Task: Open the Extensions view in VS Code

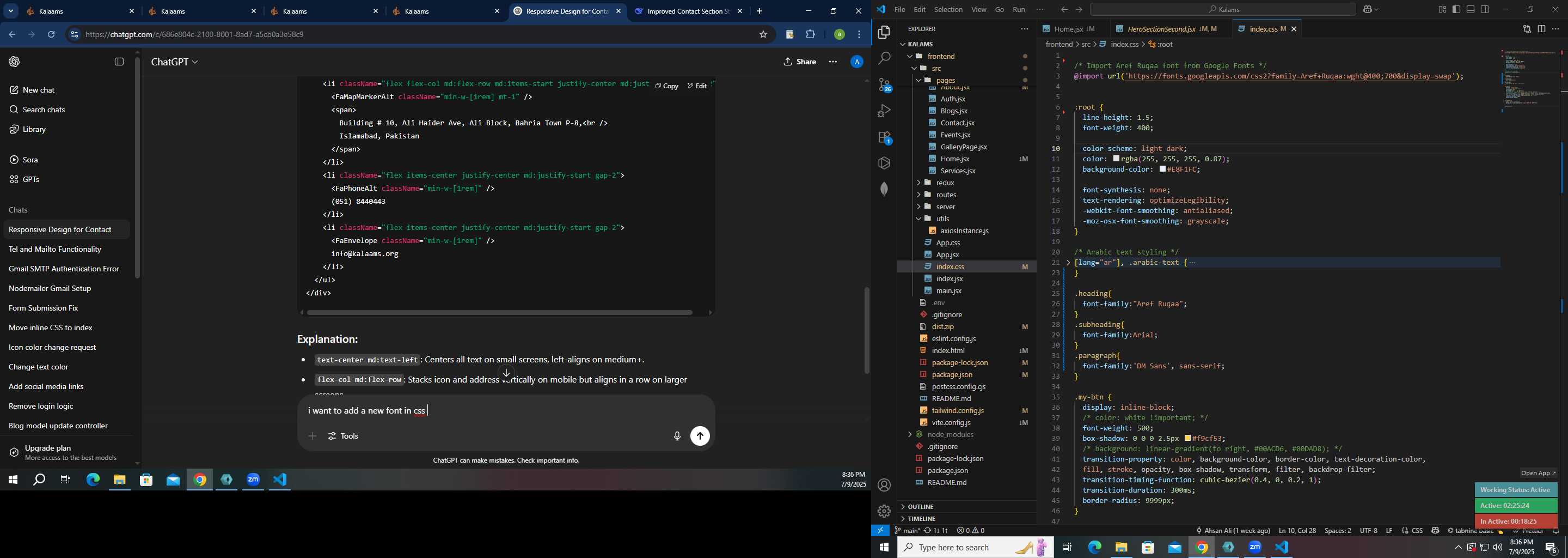Action: pos(884,137)
